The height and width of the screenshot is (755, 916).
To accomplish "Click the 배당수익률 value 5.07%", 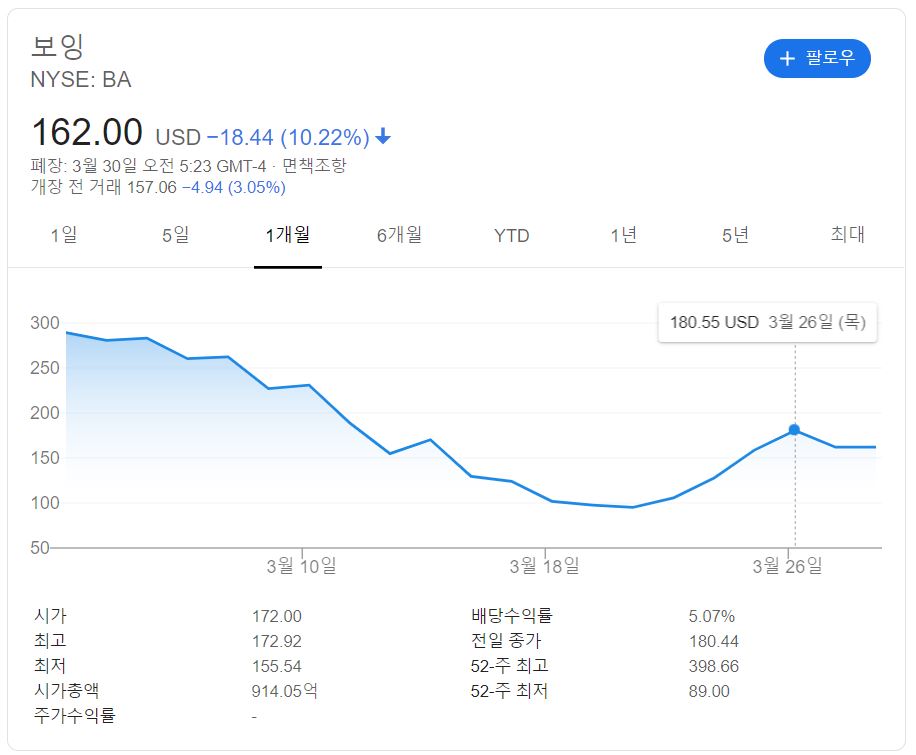I will click(712, 617).
